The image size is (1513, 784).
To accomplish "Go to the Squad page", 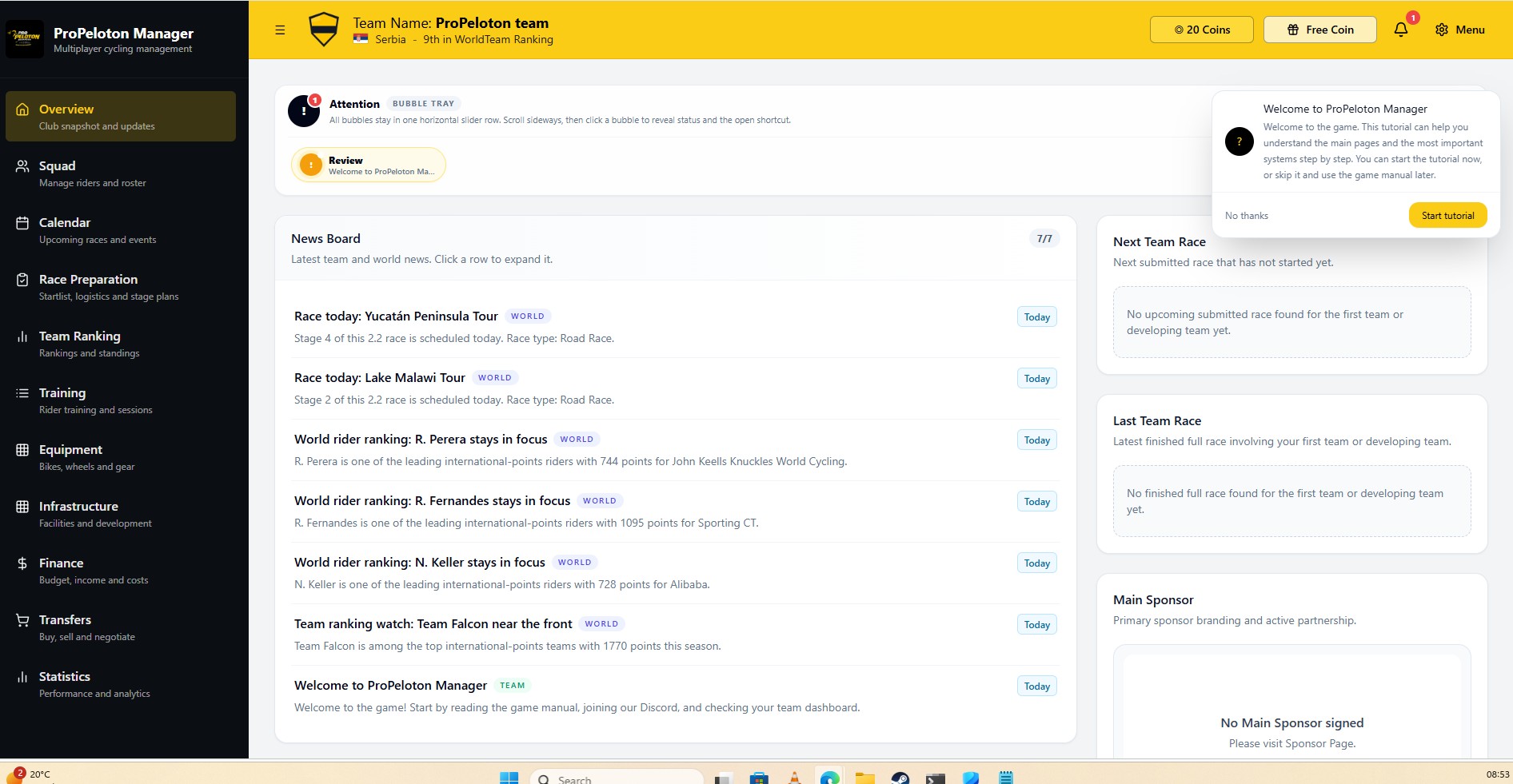I will 121,173.
